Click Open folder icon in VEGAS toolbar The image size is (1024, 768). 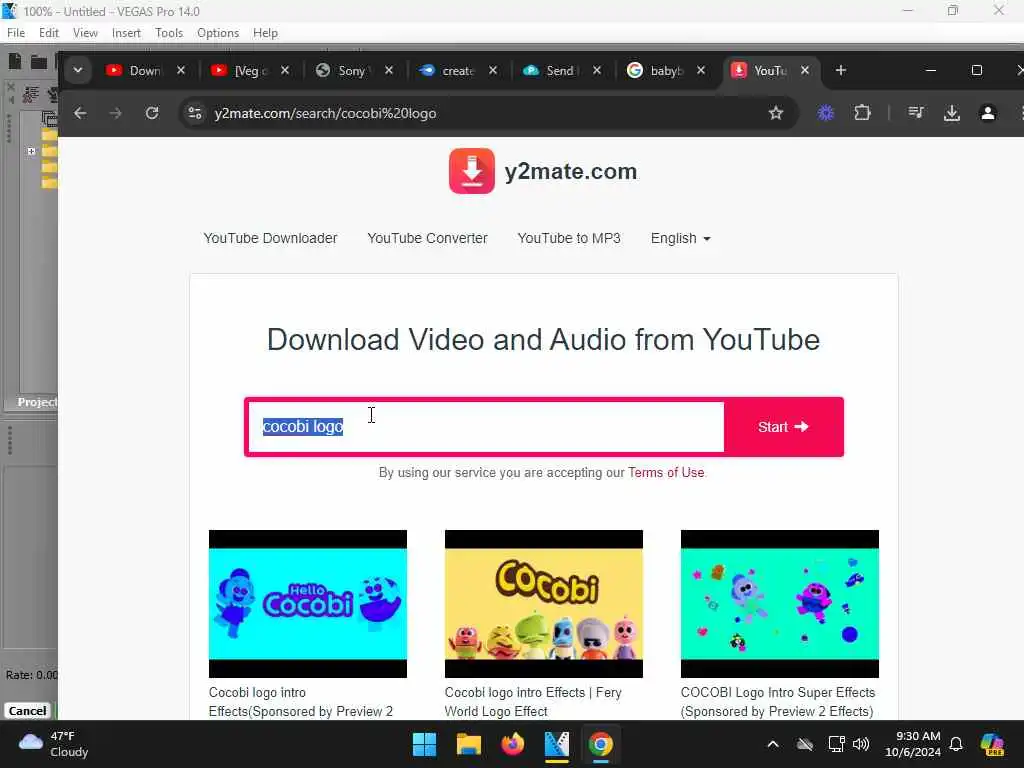[39, 62]
